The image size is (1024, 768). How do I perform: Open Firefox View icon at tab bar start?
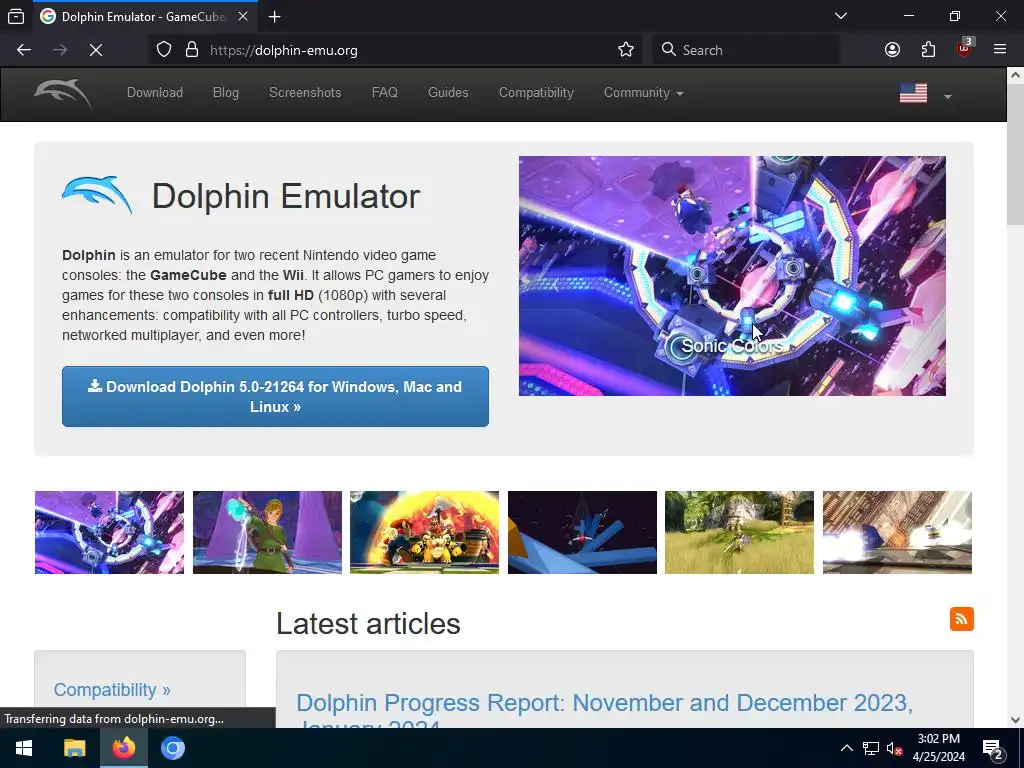(x=16, y=17)
